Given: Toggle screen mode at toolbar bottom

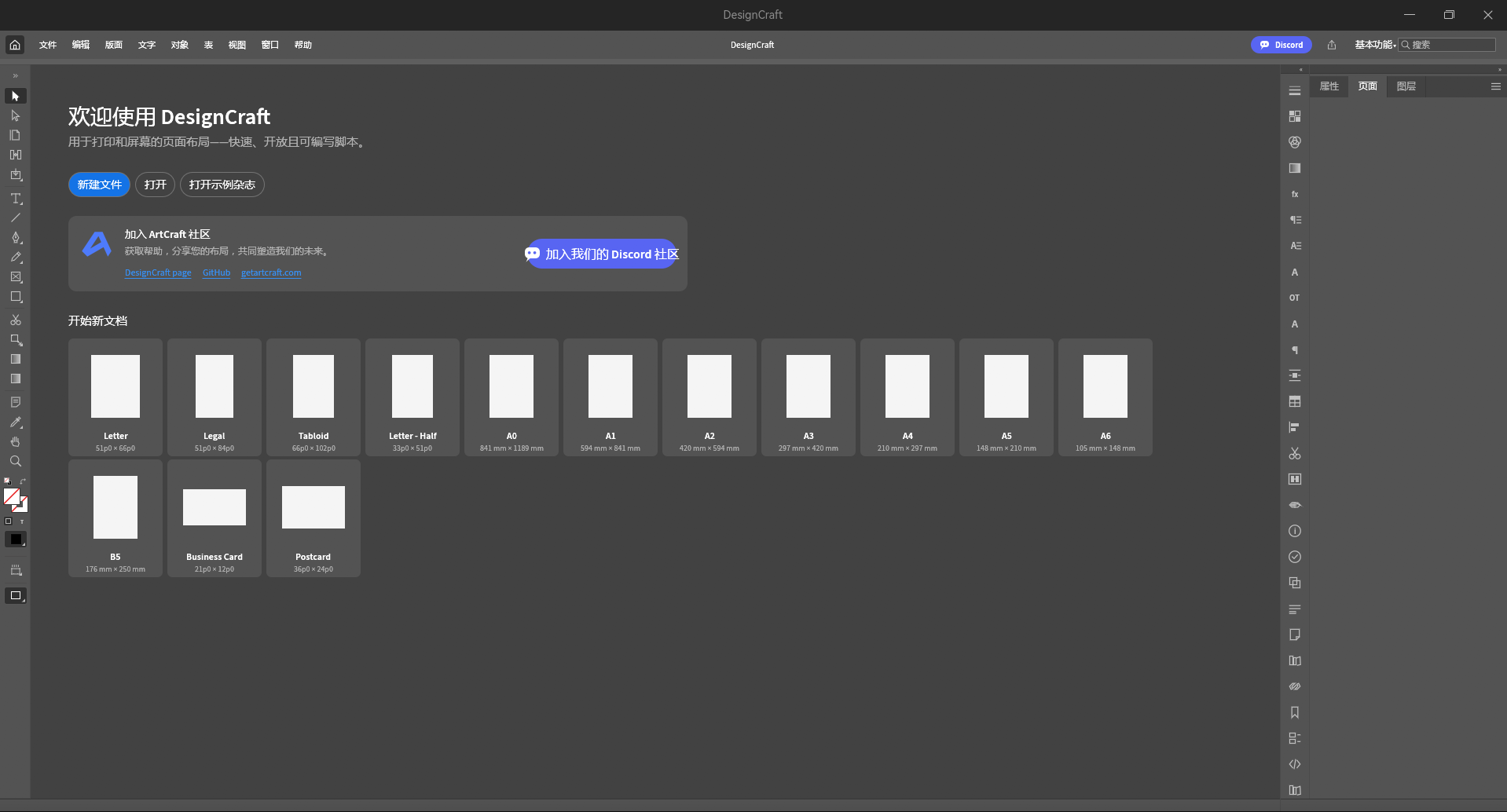Looking at the screenshot, I should (x=16, y=595).
